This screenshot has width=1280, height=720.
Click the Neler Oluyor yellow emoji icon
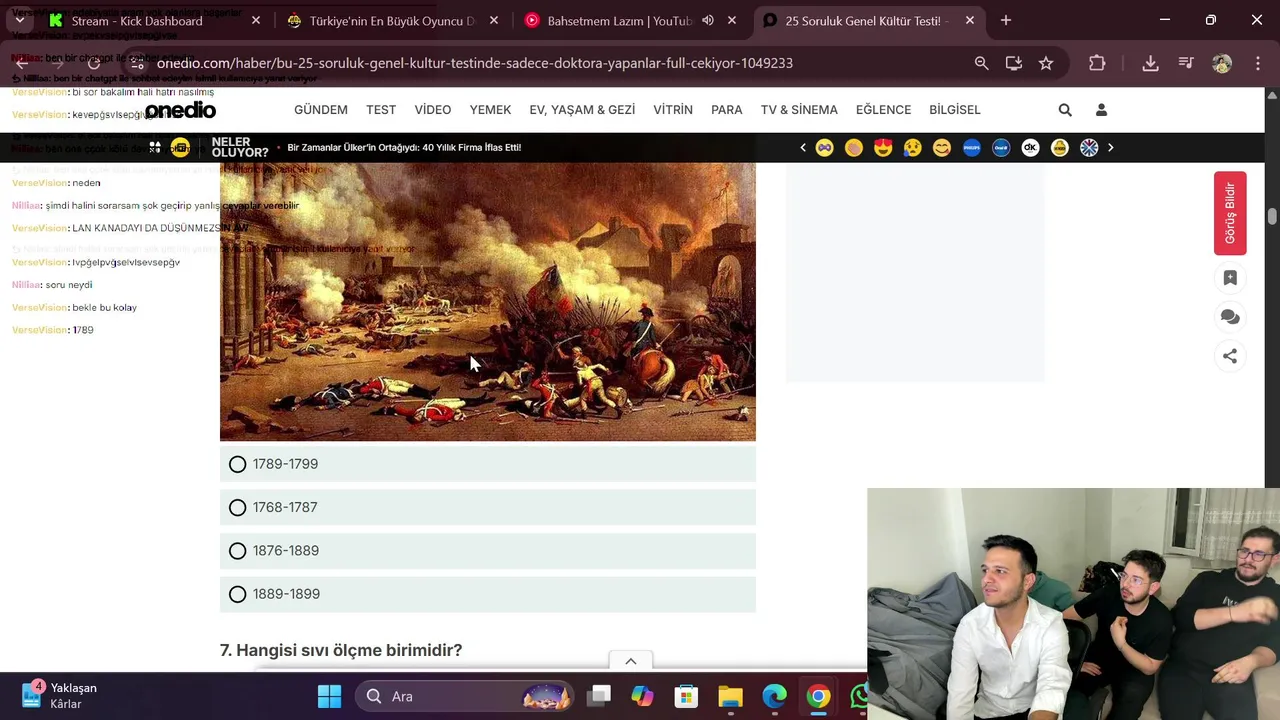coord(181,148)
